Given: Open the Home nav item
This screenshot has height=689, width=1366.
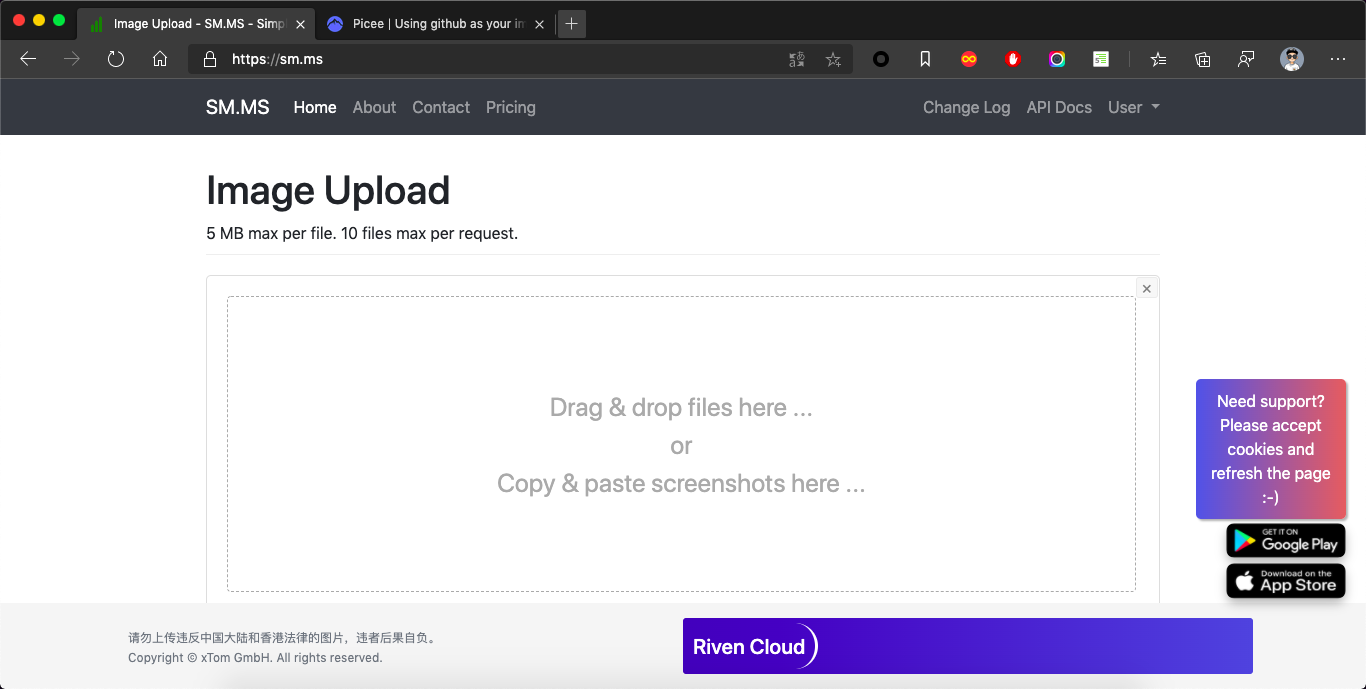Looking at the screenshot, I should [x=315, y=107].
